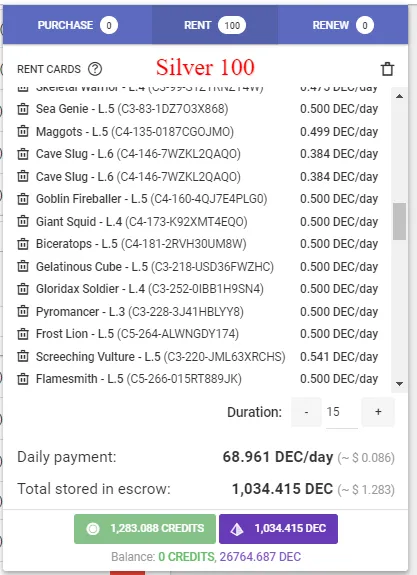
Task: Click the 0.499 DEC/day price for Maggots
Action: 339,132
